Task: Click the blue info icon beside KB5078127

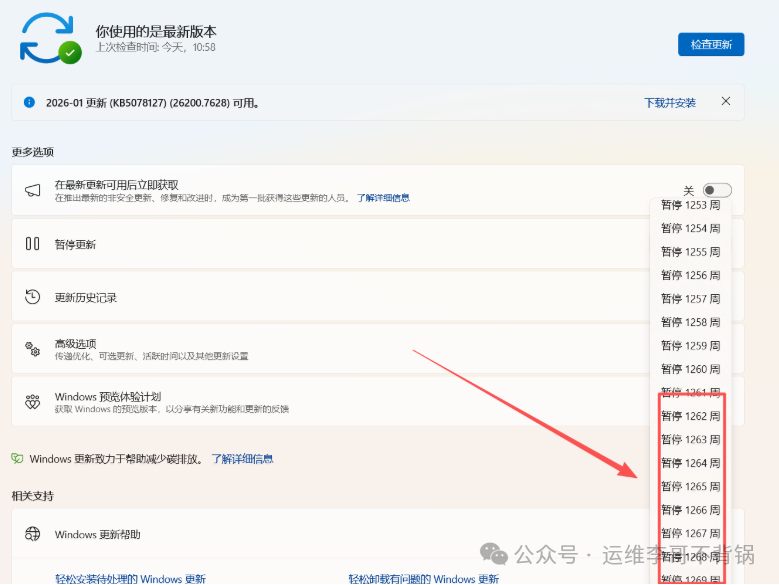Action: [x=29, y=102]
